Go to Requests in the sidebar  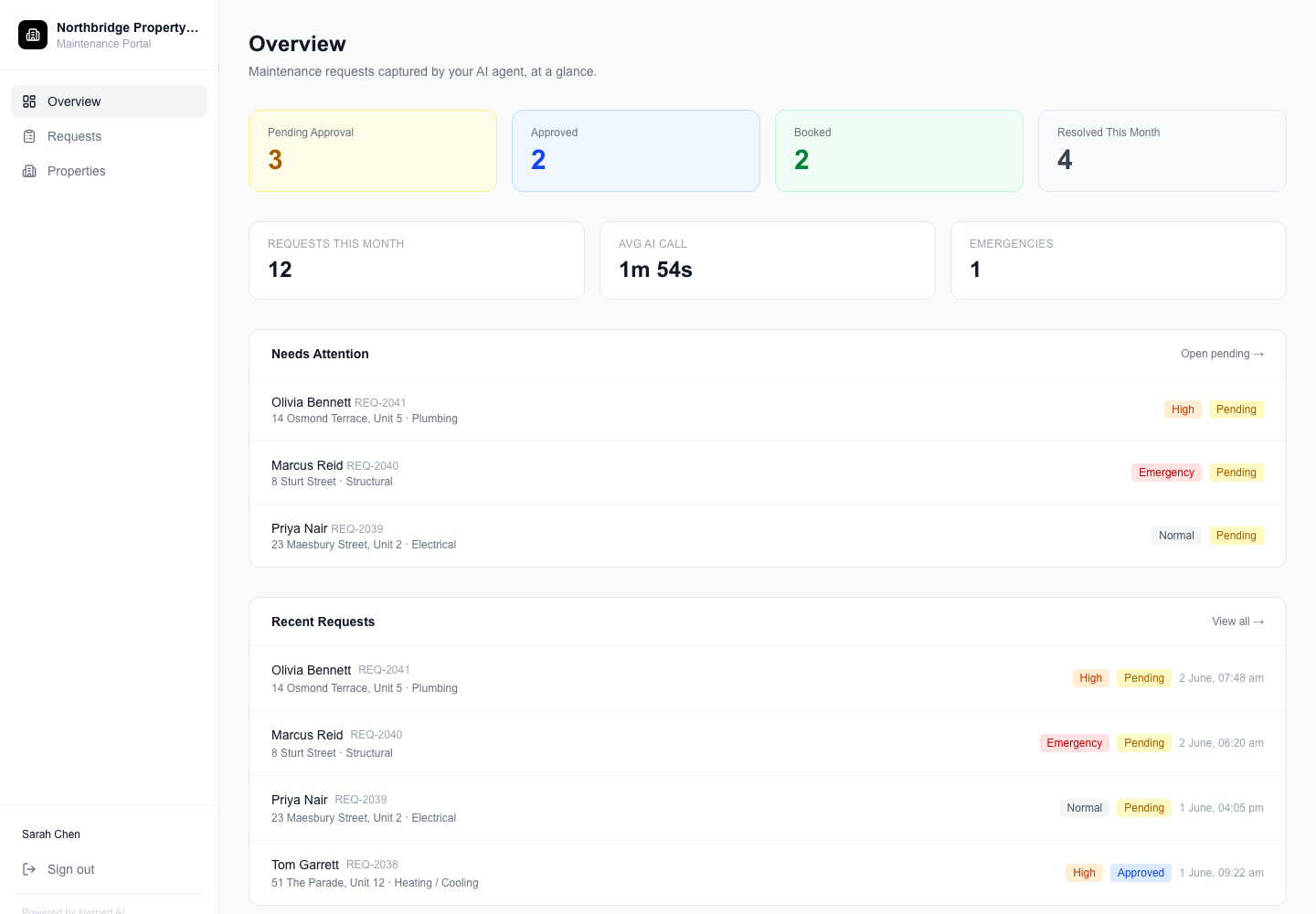click(109, 136)
